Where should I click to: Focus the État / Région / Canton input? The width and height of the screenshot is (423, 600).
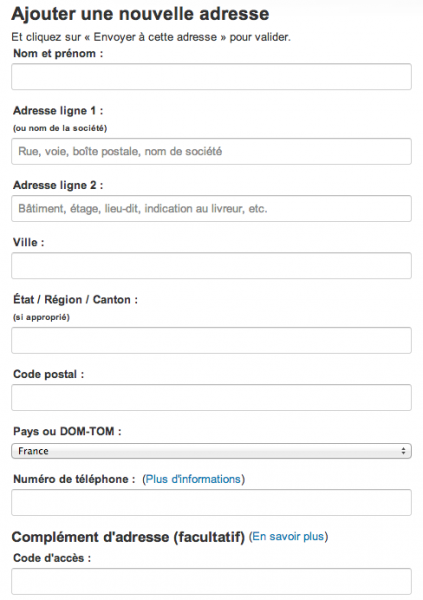[211, 340]
